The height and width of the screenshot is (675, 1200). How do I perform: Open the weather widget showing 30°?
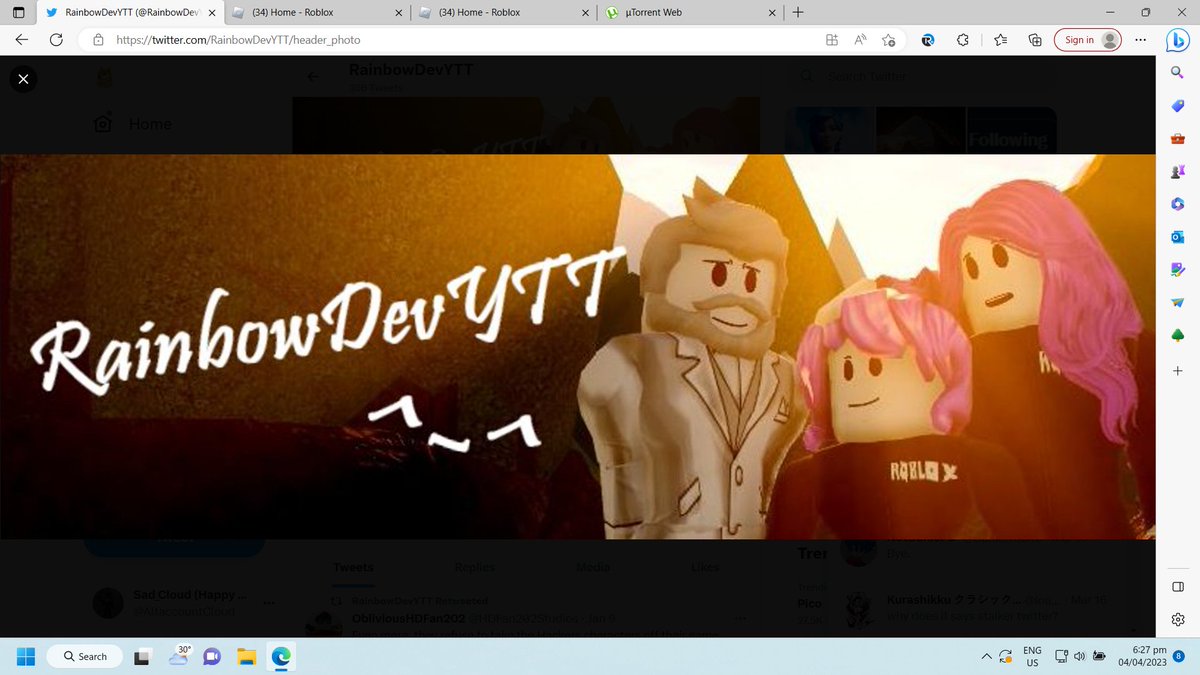[x=180, y=656]
